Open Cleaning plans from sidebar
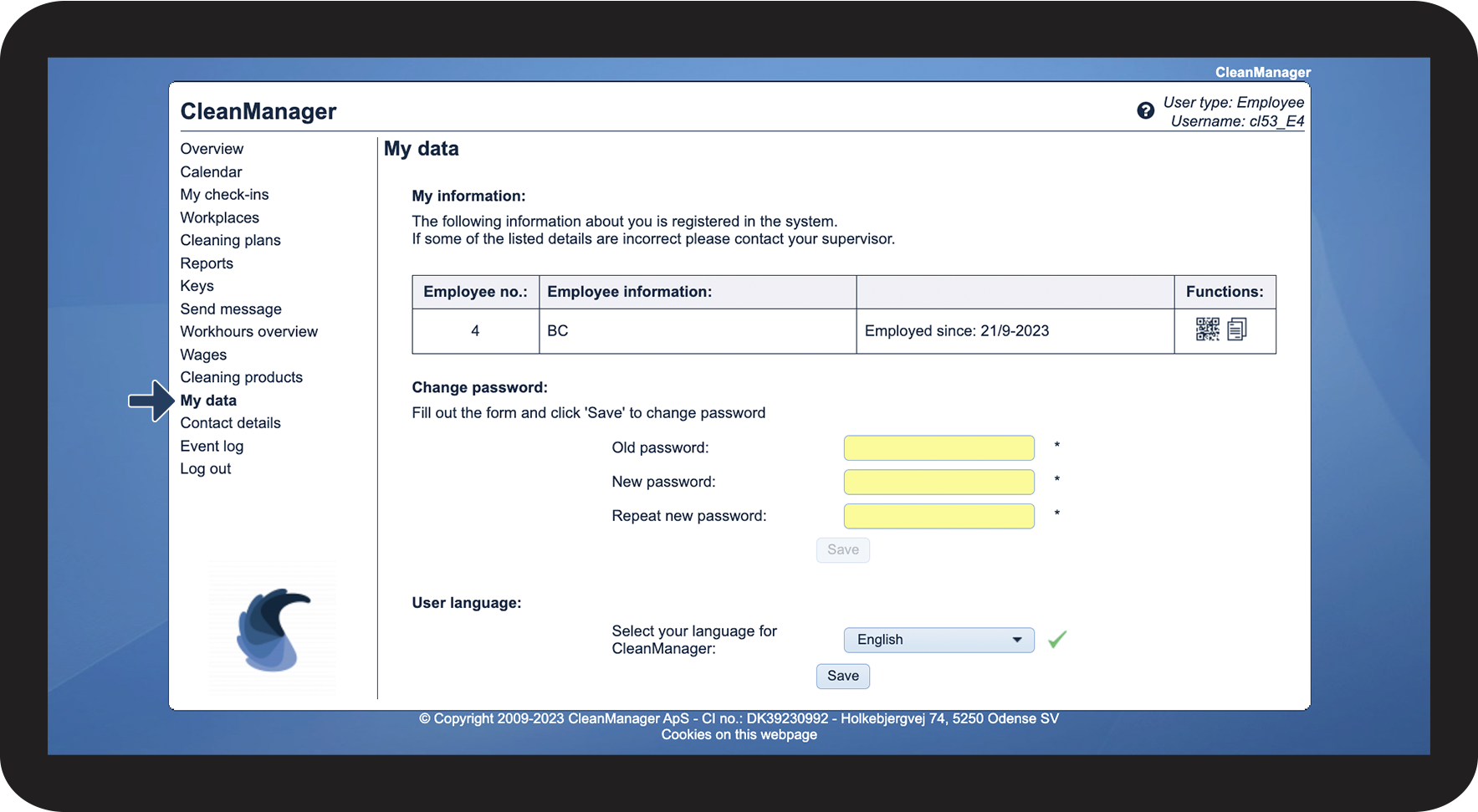The image size is (1478, 812). [230, 240]
